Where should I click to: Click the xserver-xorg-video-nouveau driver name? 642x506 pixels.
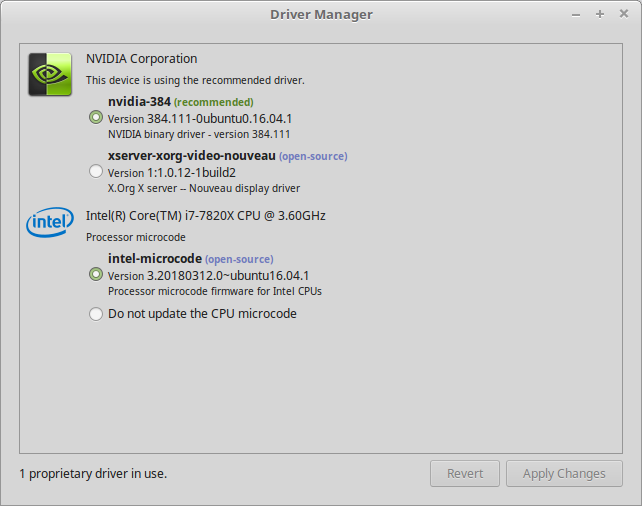click(x=192, y=156)
